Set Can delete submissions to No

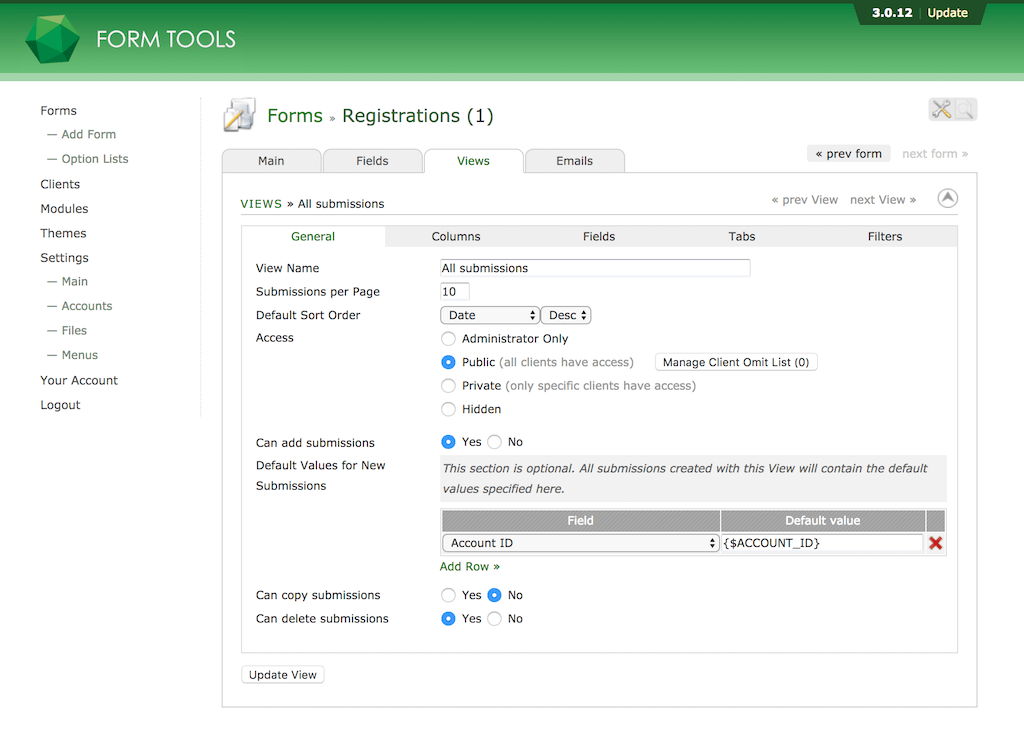[494, 619]
